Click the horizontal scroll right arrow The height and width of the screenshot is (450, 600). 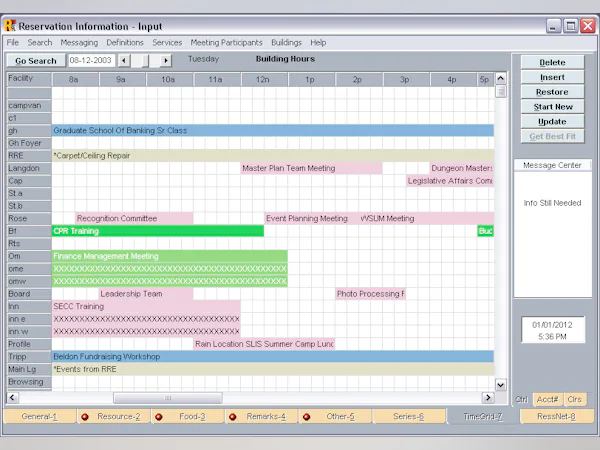click(x=488, y=398)
